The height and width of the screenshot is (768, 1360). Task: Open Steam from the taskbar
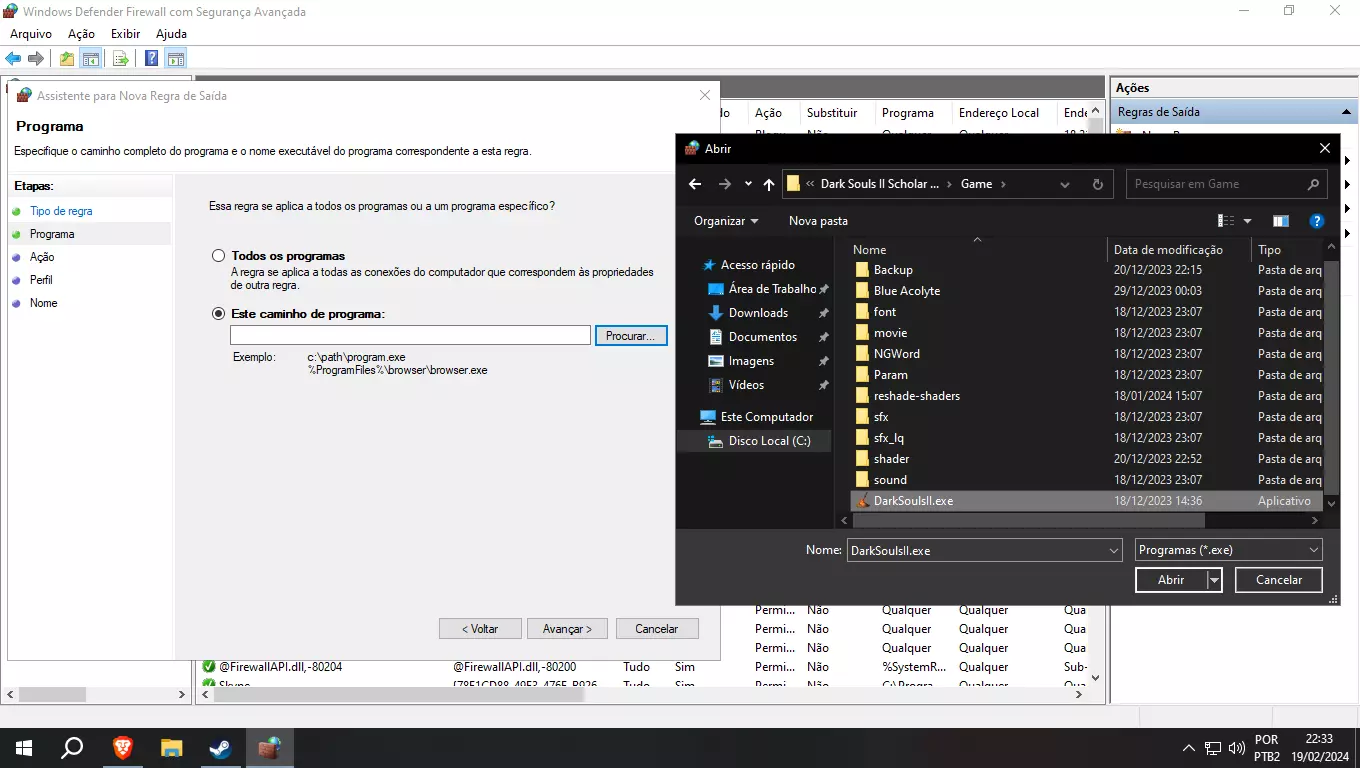point(220,748)
